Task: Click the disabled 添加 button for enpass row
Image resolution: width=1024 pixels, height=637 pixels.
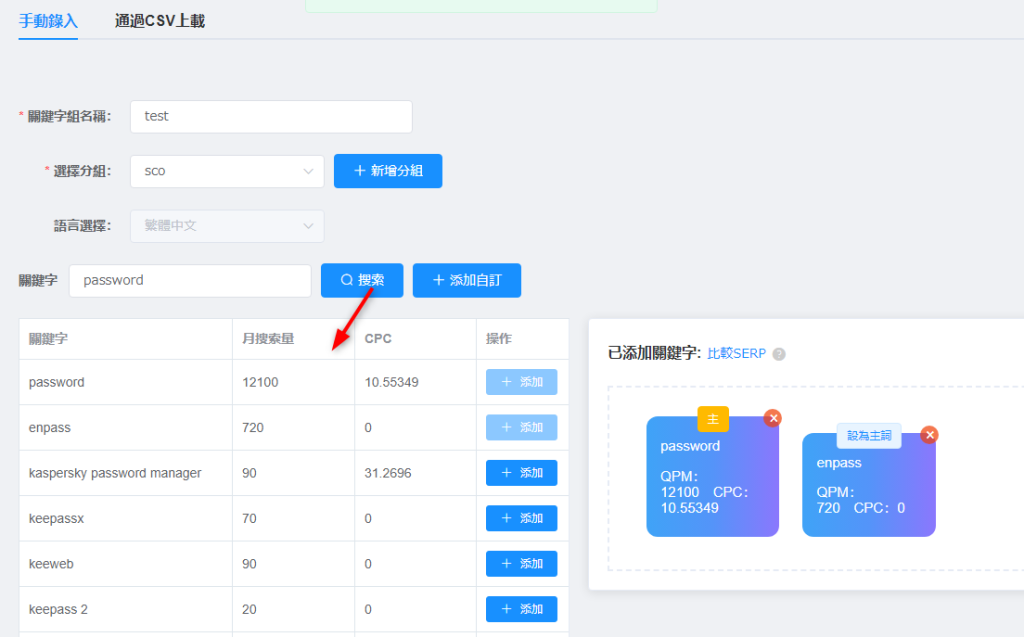Action: click(x=521, y=427)
